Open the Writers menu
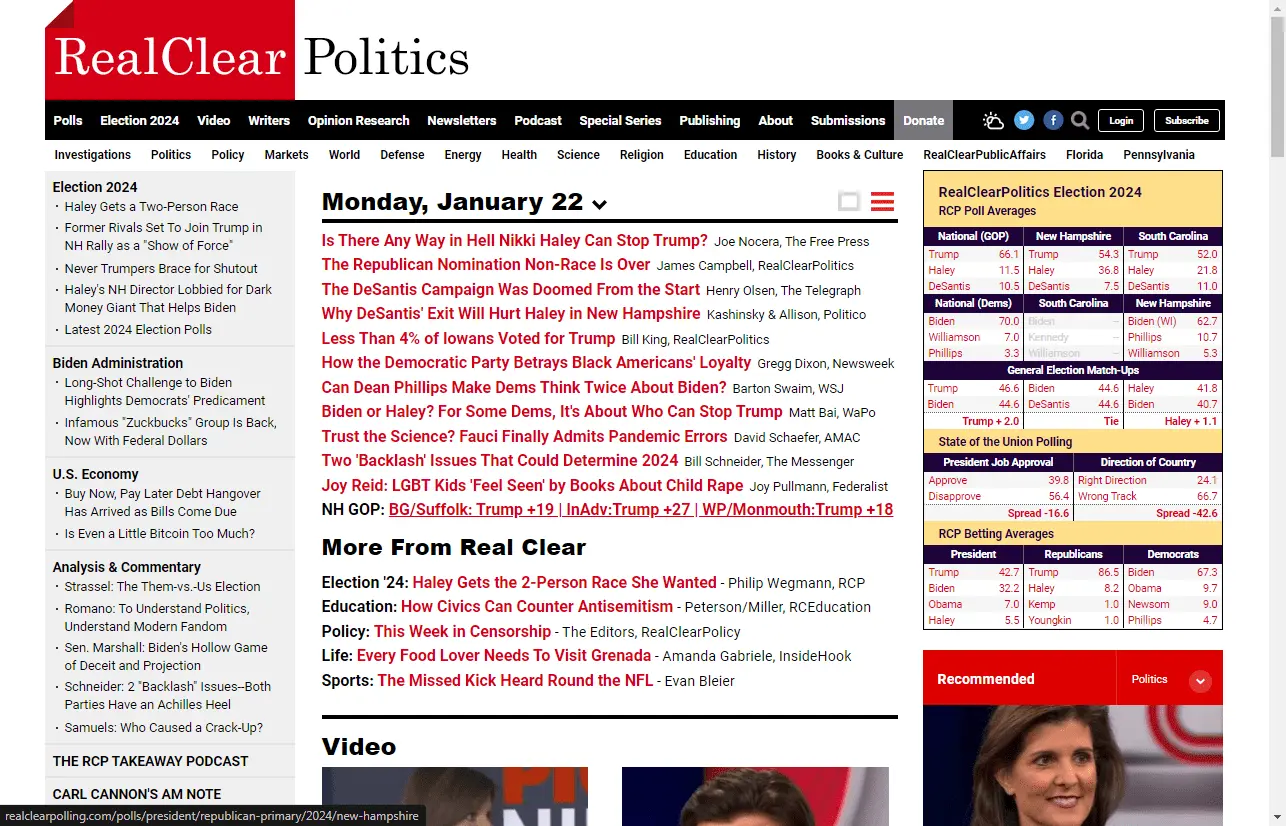The image size is (1286, 826). [269, 120]
